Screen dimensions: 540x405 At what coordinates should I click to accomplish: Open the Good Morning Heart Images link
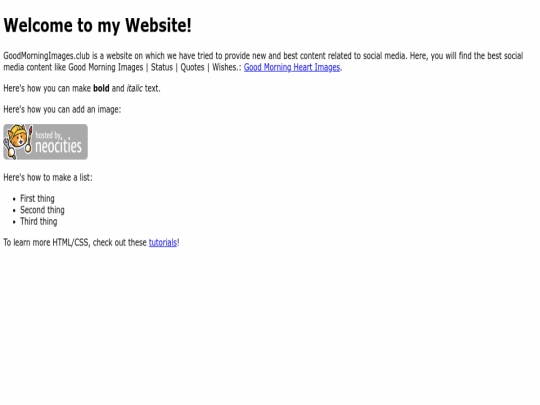point(292,67)
